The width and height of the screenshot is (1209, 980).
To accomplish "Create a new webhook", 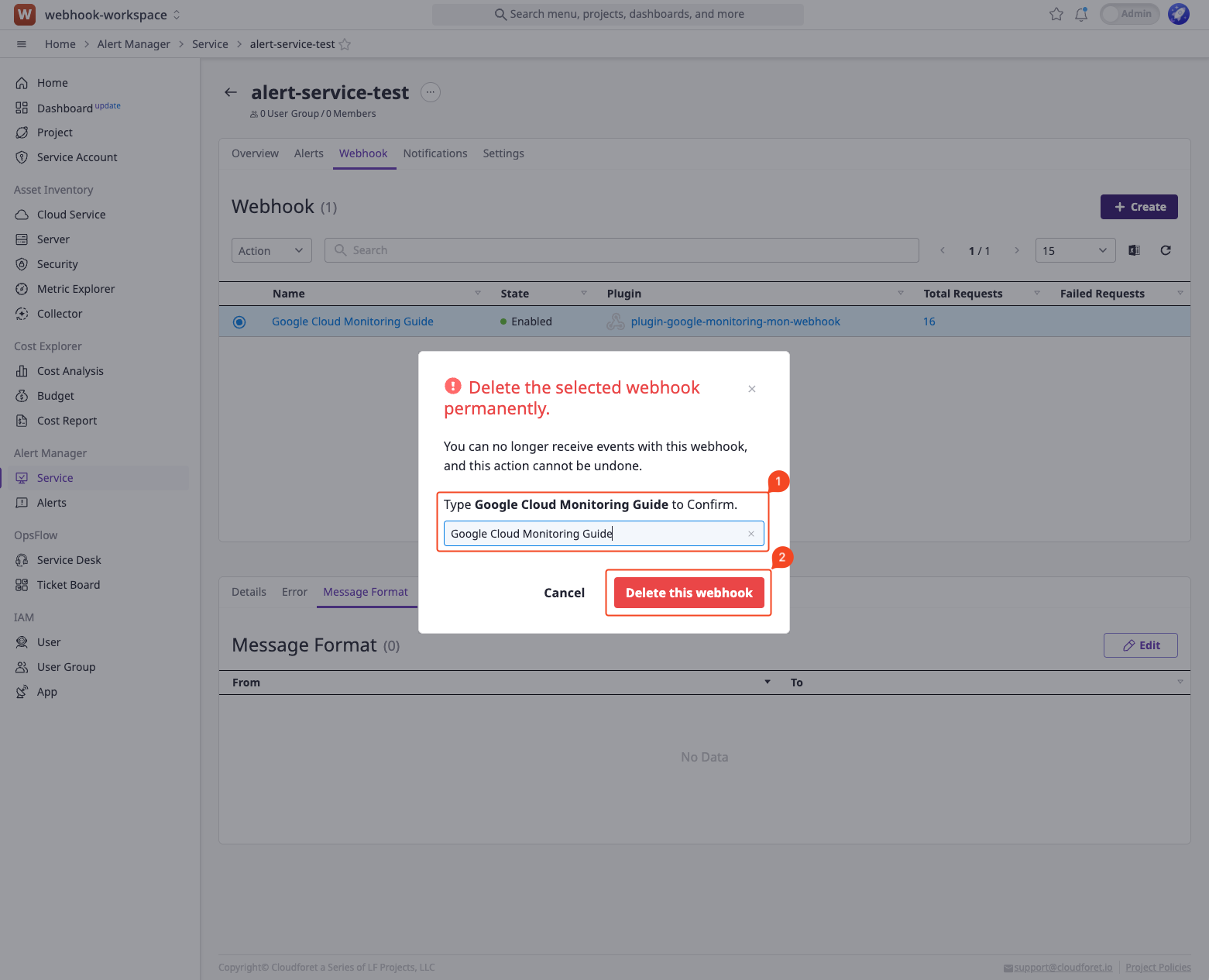I will (x=1139, y=207).
